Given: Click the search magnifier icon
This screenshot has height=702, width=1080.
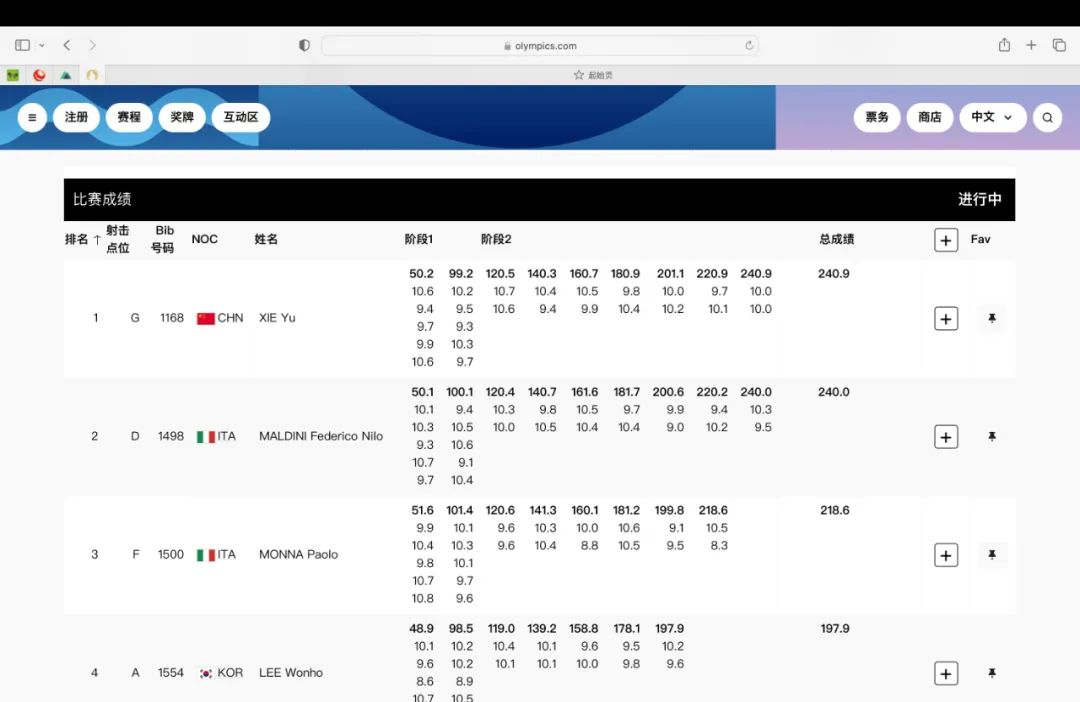Looking at the screenshot, I should coord(1047,117).
